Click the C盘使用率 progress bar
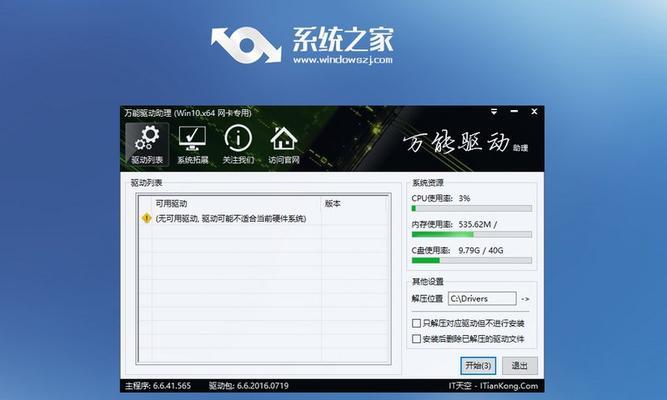 click(471, 260)
